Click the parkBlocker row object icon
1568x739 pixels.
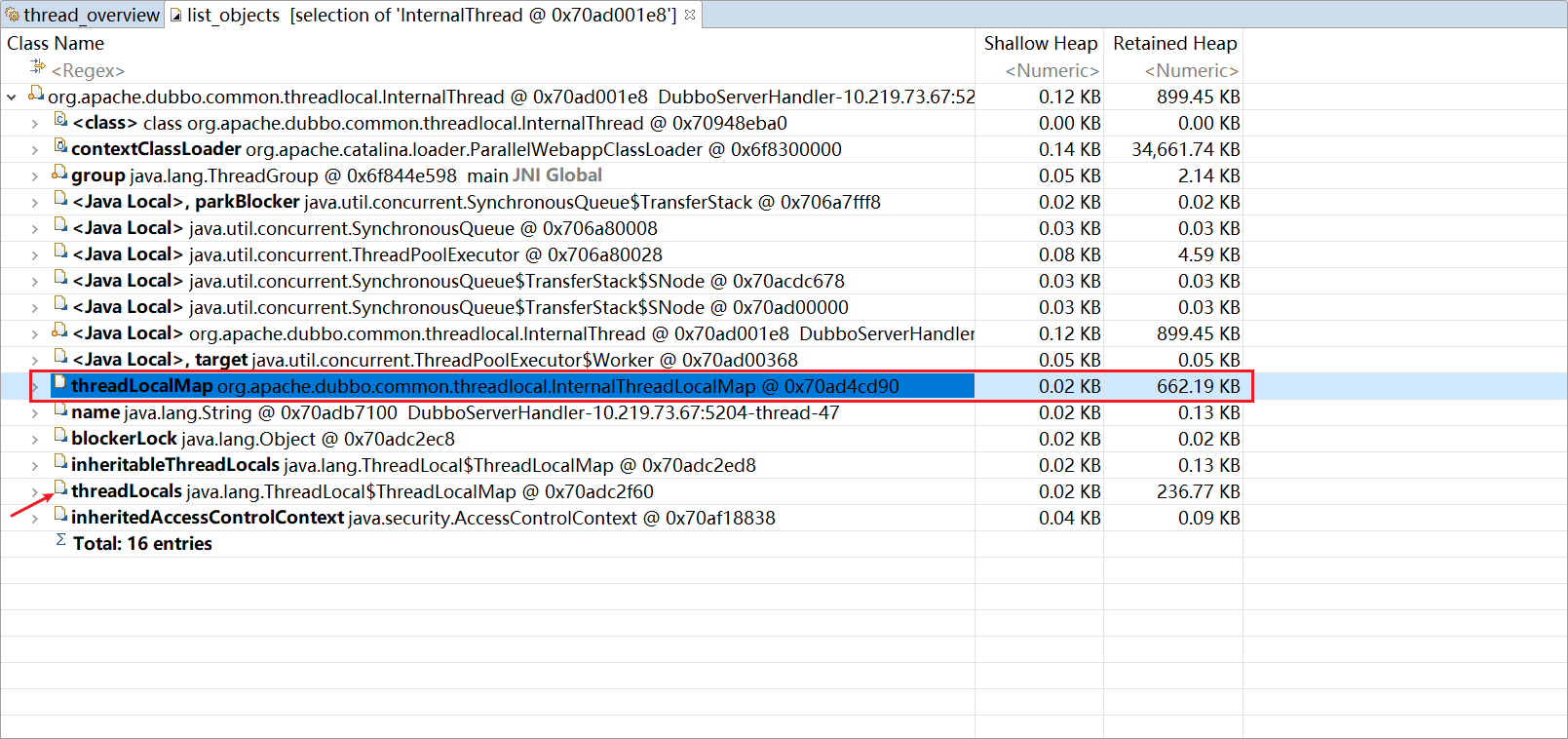[x=60, y=199]
